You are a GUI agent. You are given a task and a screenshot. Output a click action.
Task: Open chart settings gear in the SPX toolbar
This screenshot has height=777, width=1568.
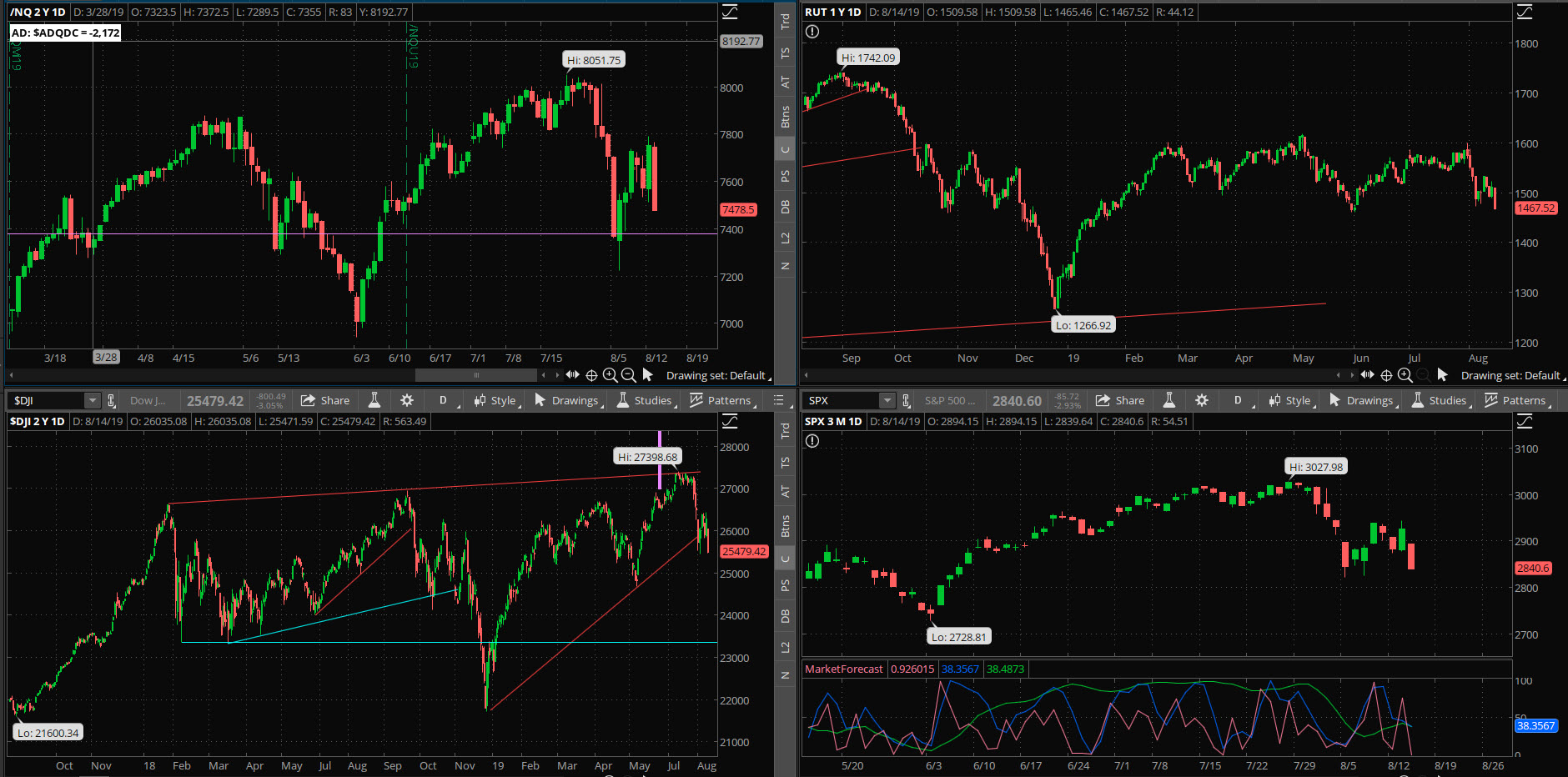coord(1202,400)
